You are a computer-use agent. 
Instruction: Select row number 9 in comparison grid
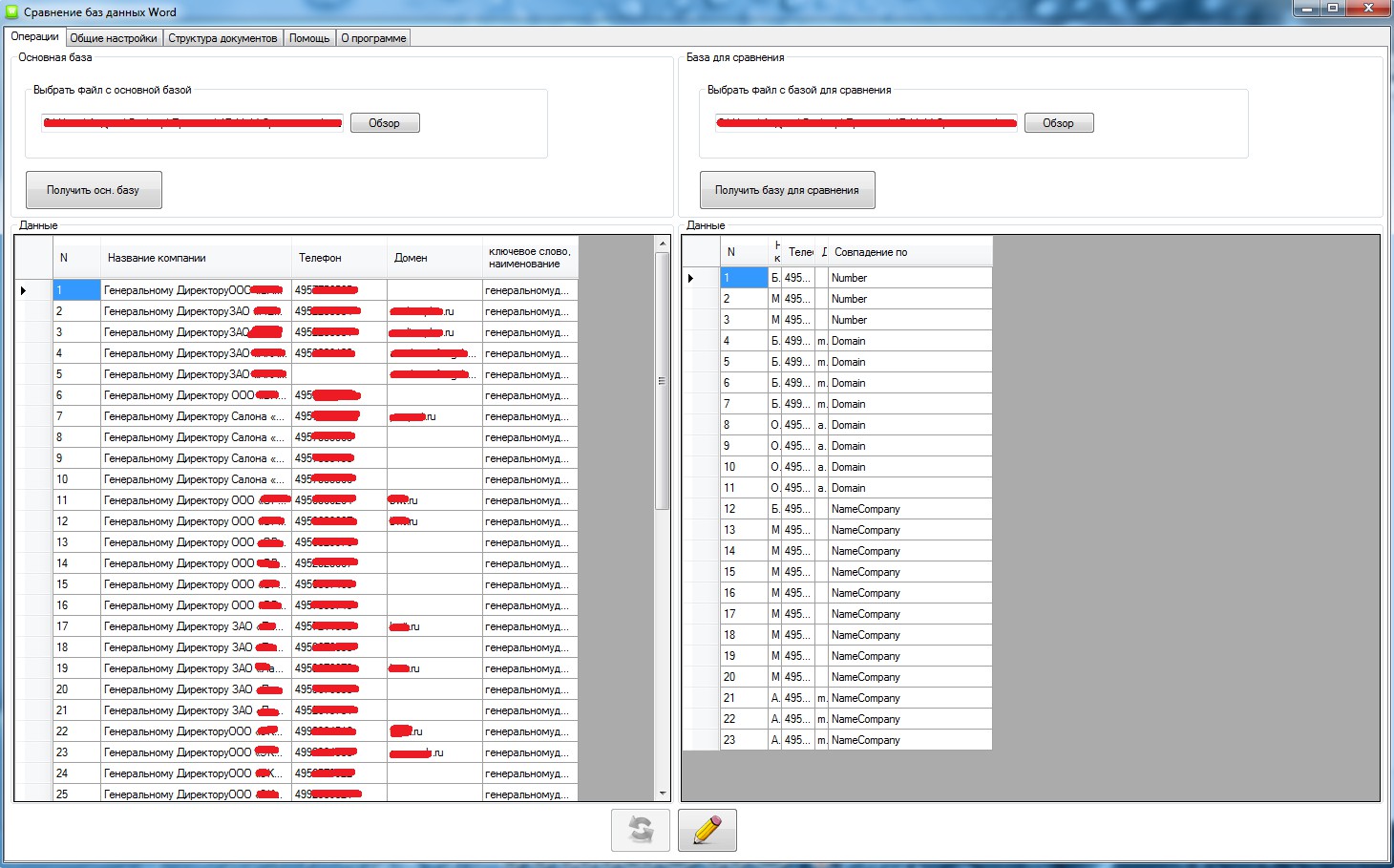pos(744,446)
